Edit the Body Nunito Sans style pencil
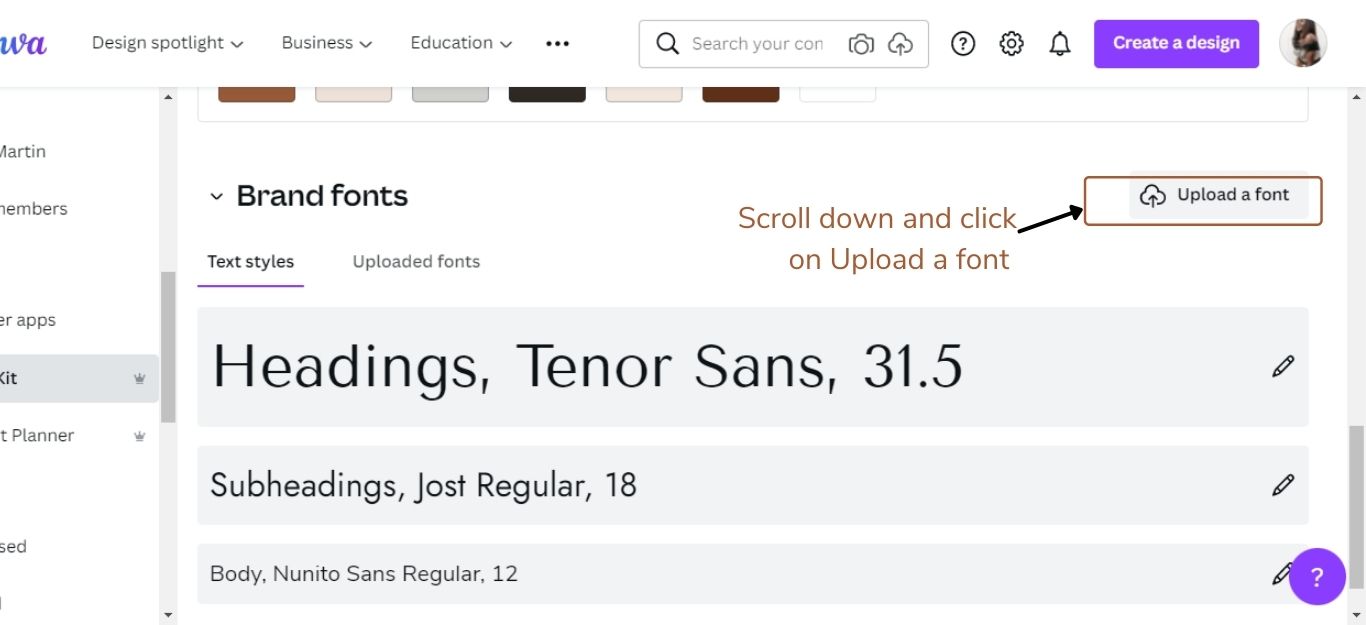This screenshot has height=625, width=1366. click(1283, 573)
